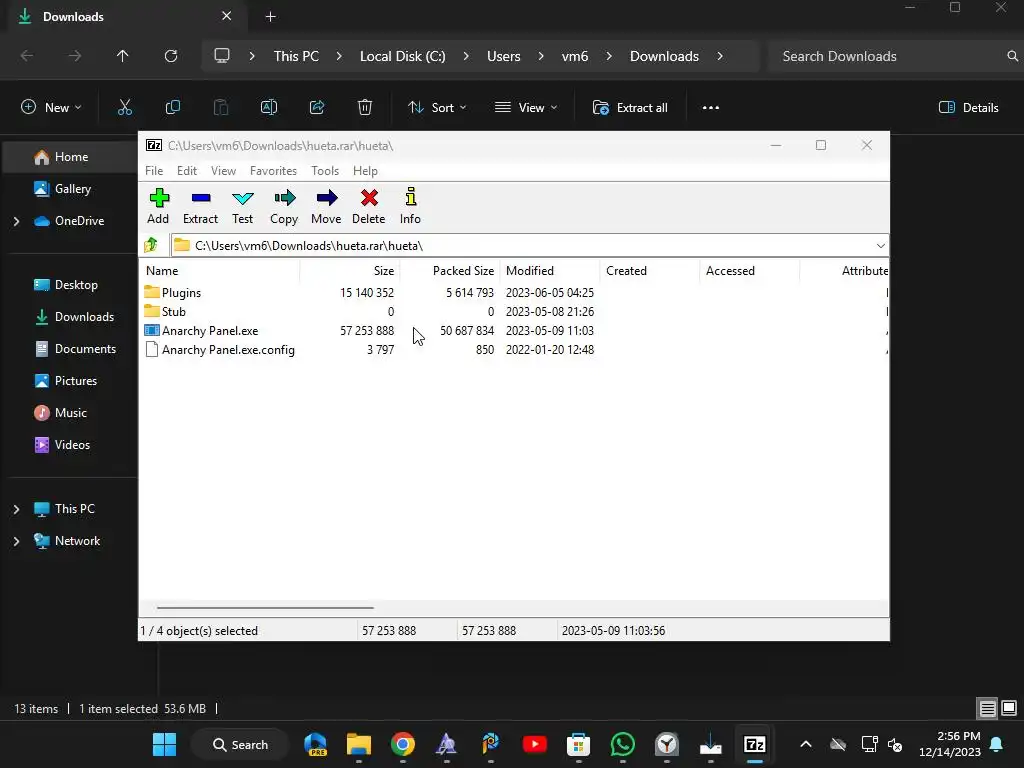Switch Explorer to large thumbnails view
The width and height of the screenshot is (1024, 768).
1009,708
